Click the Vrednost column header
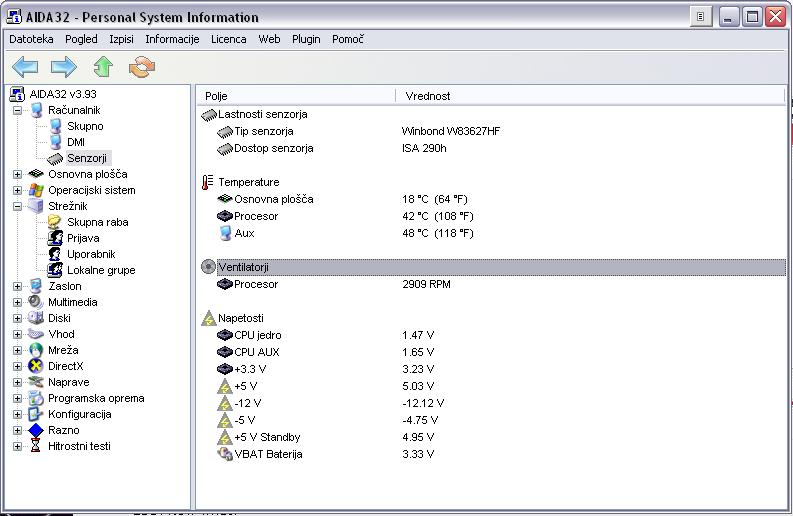 point(590,96)
